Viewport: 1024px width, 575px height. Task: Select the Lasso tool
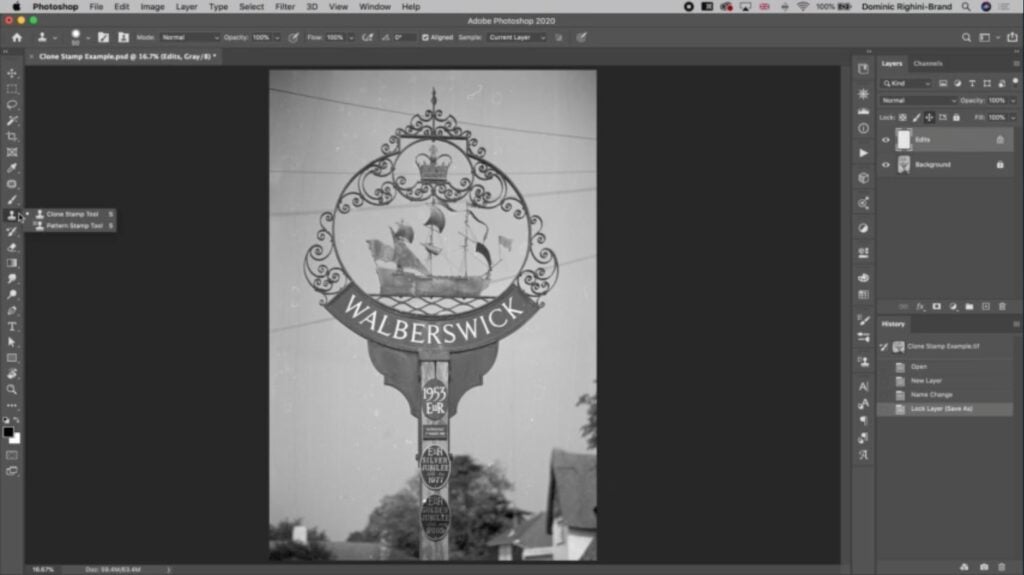pyautogui.click(x=12, y=105)
